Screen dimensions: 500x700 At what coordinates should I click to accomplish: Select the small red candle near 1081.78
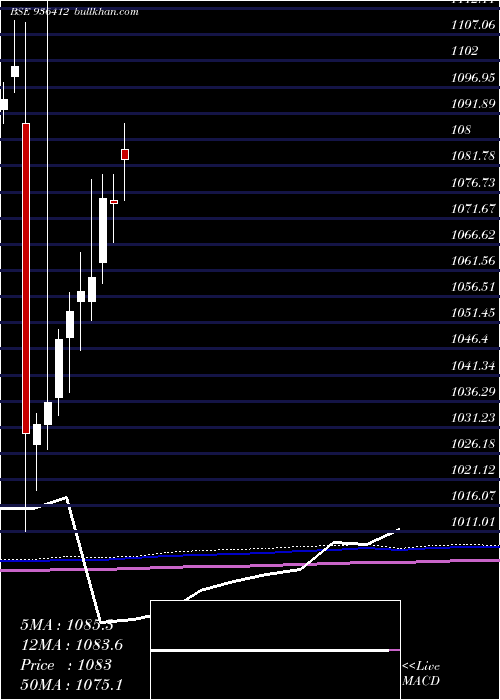click(125, 154)
